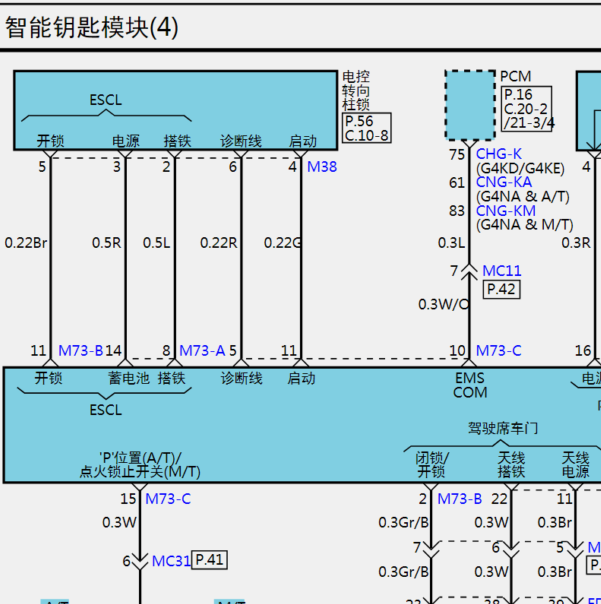Viewport: 601px width, 604px height.
Task: Click the dashed PCM module box
Action: click(470, 105)
